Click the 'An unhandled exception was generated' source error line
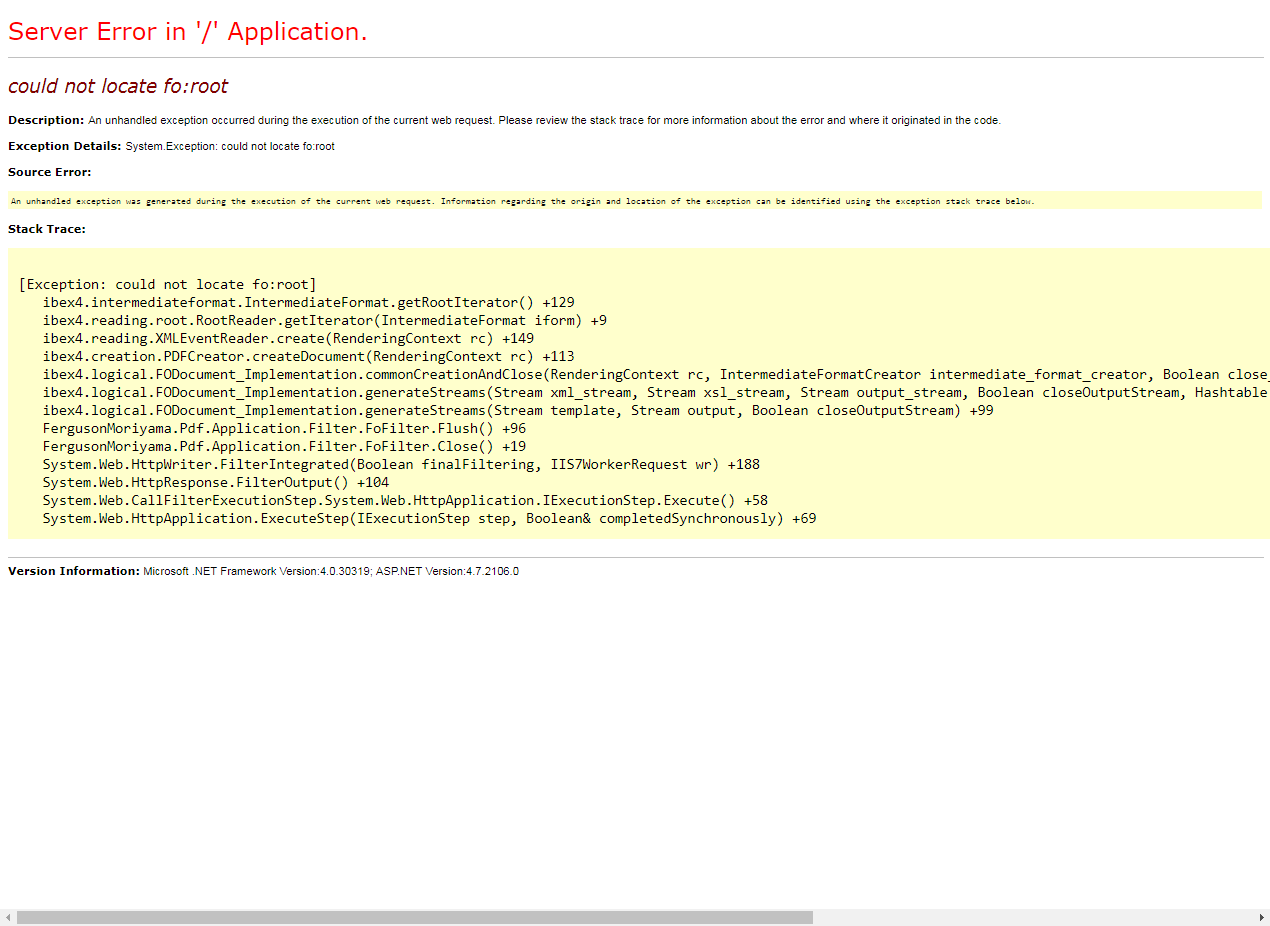Viewport: 1270px width, 926px height. pos(522,201)
